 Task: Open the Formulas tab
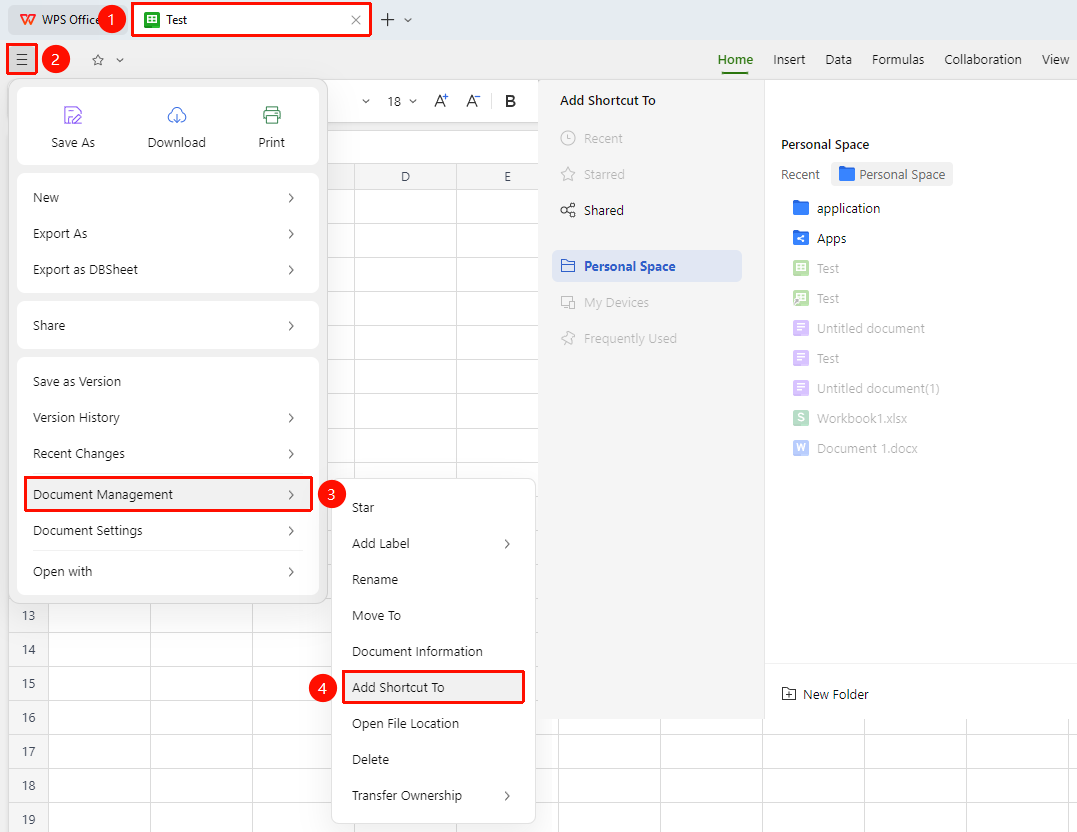click(x=898, y=60)
